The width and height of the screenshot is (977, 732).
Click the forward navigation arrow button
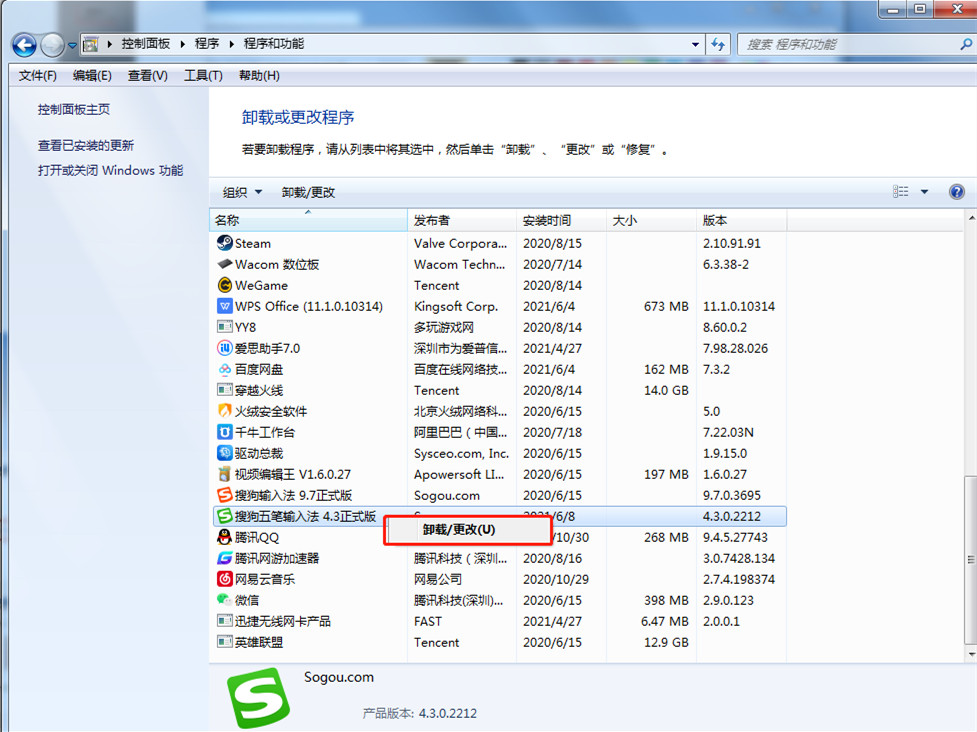[x=52, y=45]
